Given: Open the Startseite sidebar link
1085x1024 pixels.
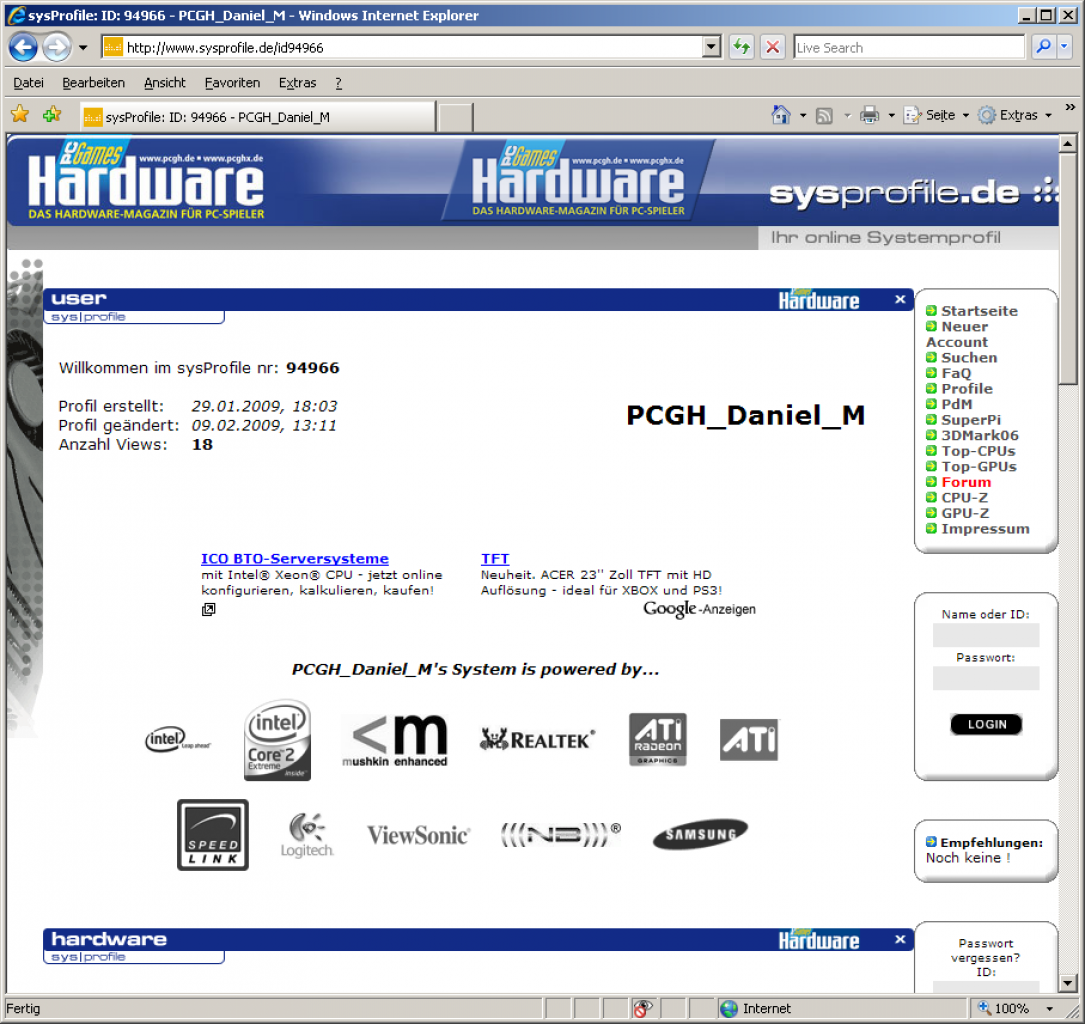Looking at the screenshot, I should coord(978,311).
